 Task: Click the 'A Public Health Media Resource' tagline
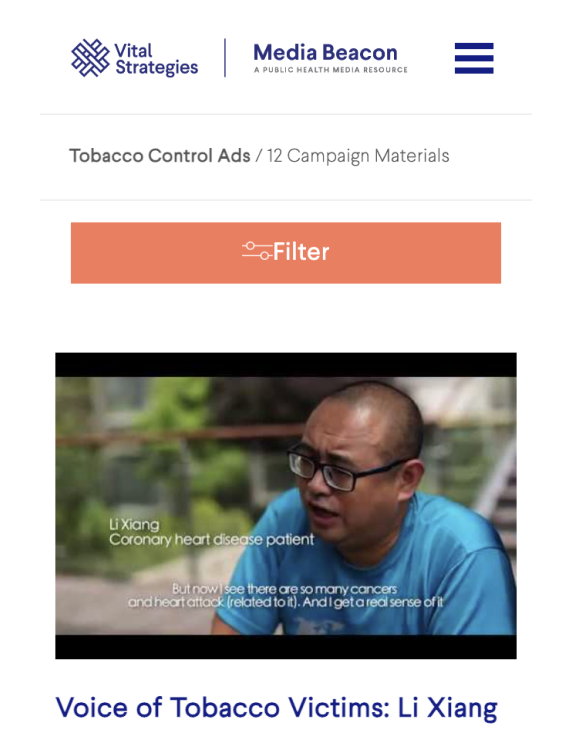click(331, 70)
